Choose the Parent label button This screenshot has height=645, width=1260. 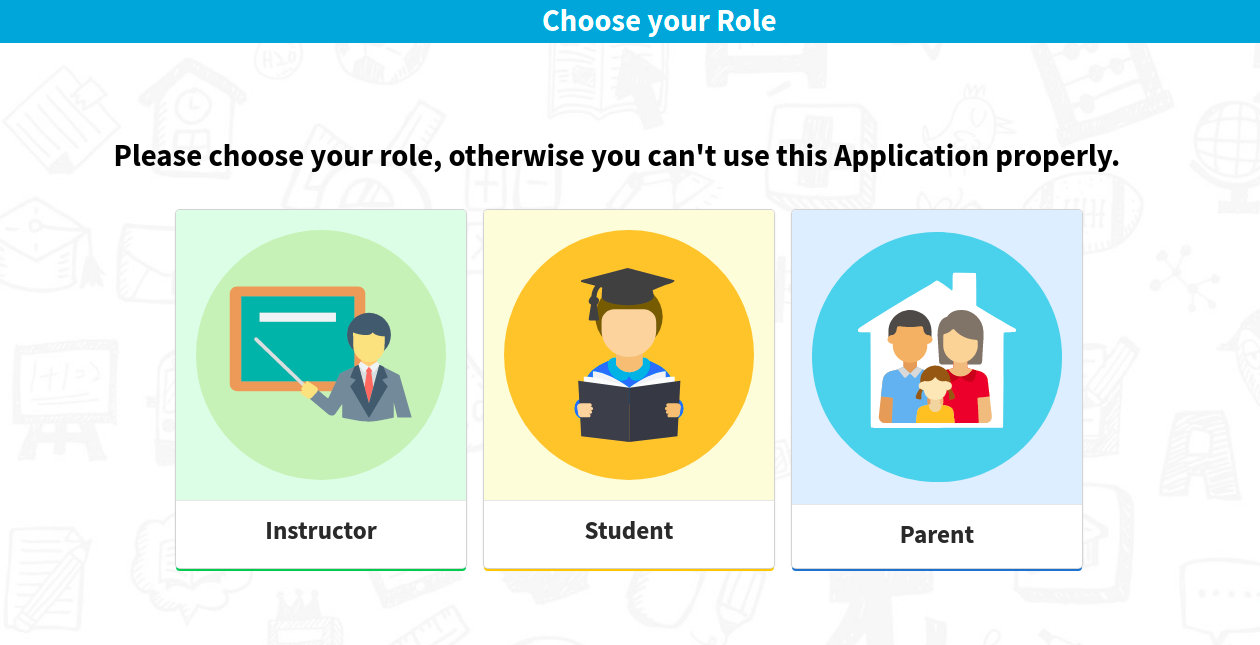(937, 535)
